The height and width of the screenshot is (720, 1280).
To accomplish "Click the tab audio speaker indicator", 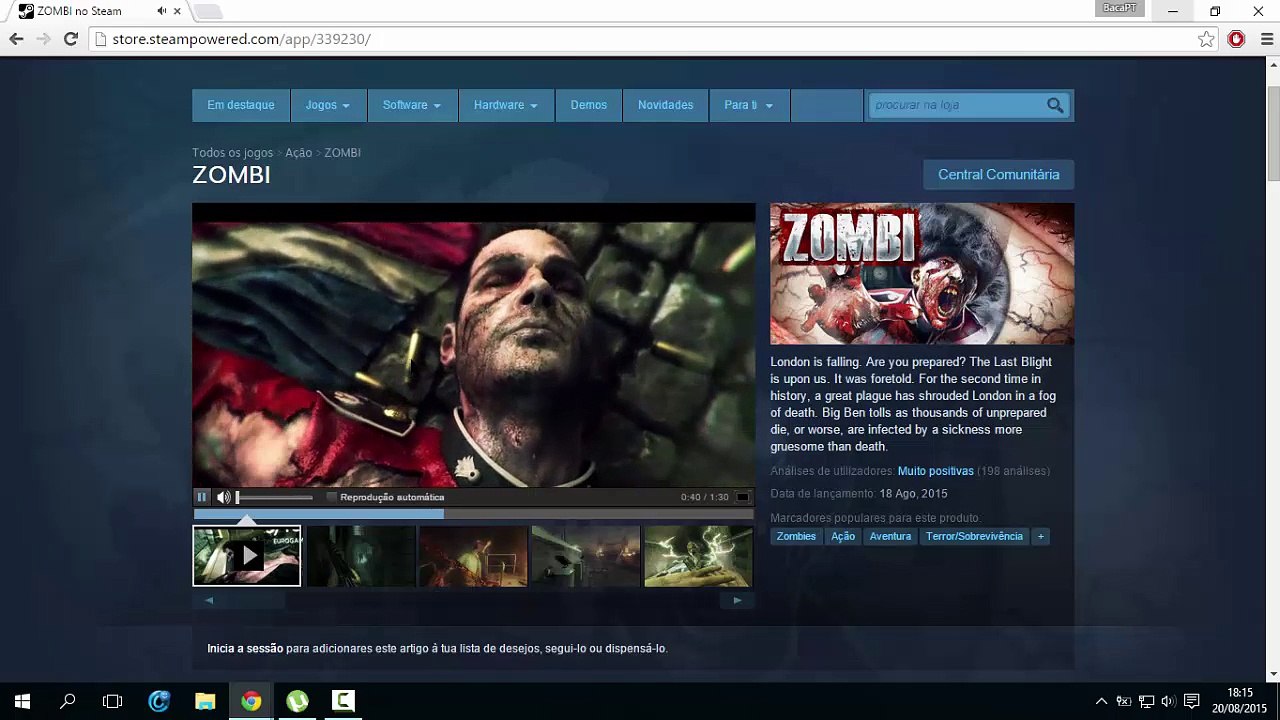I will (162, 11).
